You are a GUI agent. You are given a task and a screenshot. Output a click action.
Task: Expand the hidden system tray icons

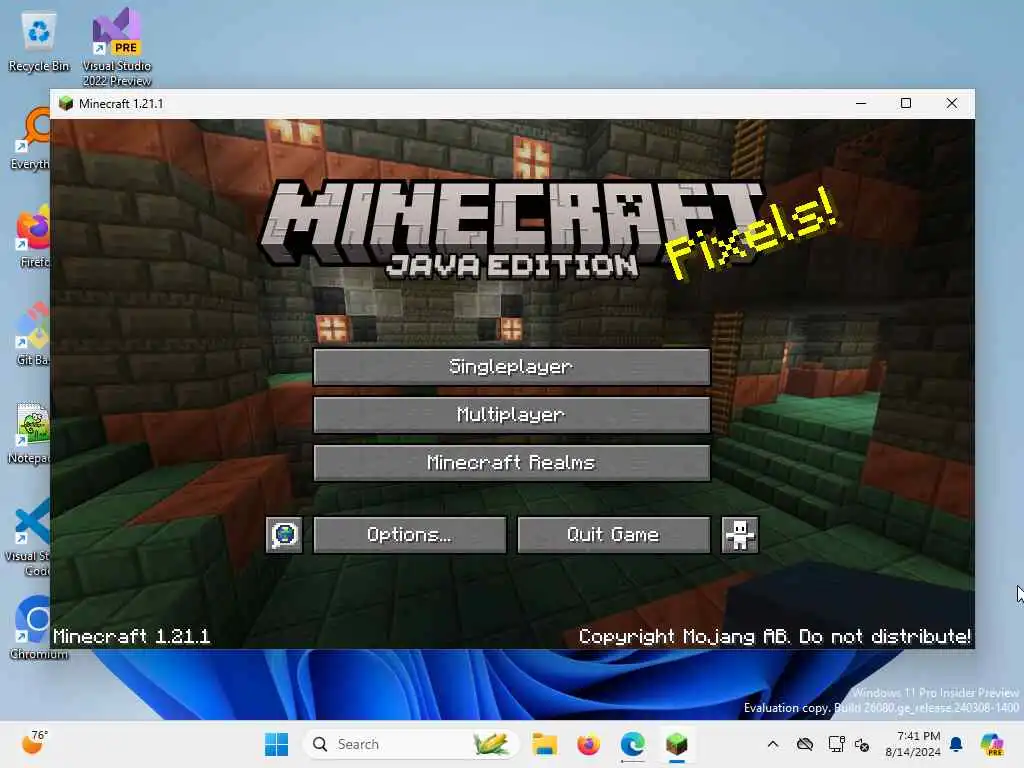click(773, 744)
